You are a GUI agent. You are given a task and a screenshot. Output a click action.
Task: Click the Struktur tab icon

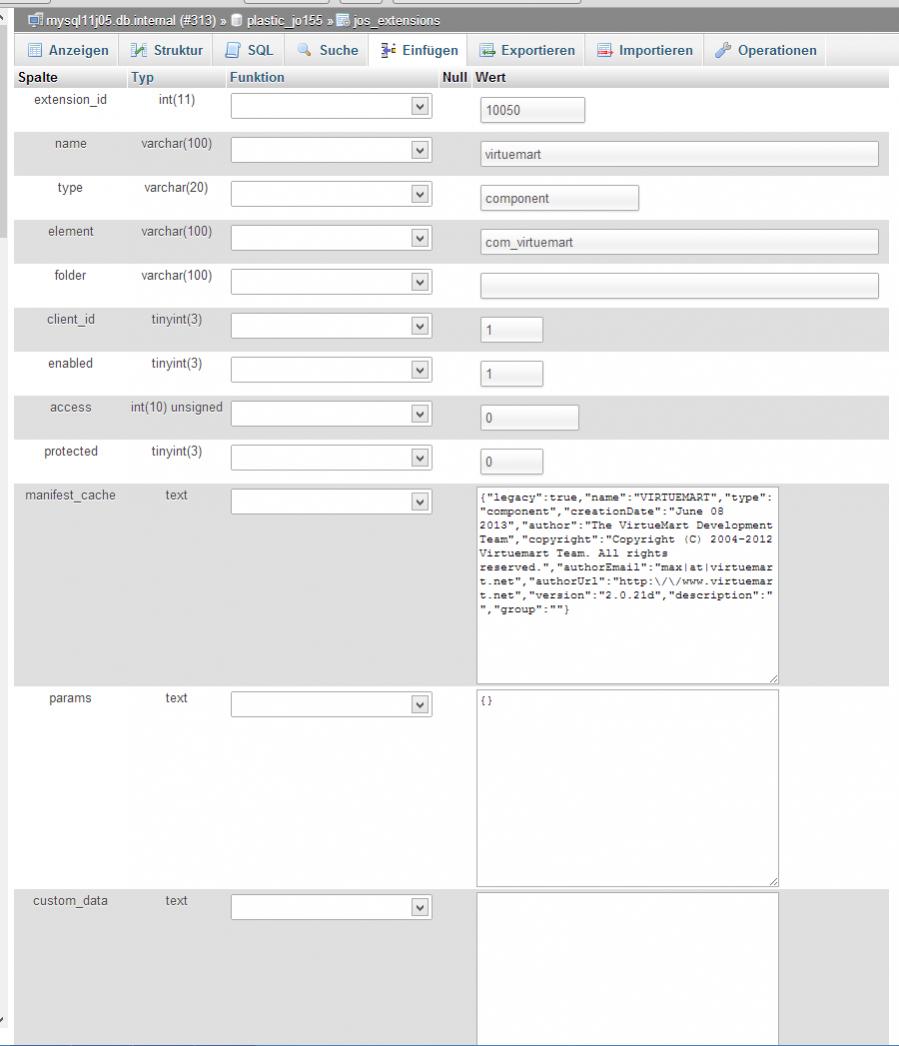139,51
